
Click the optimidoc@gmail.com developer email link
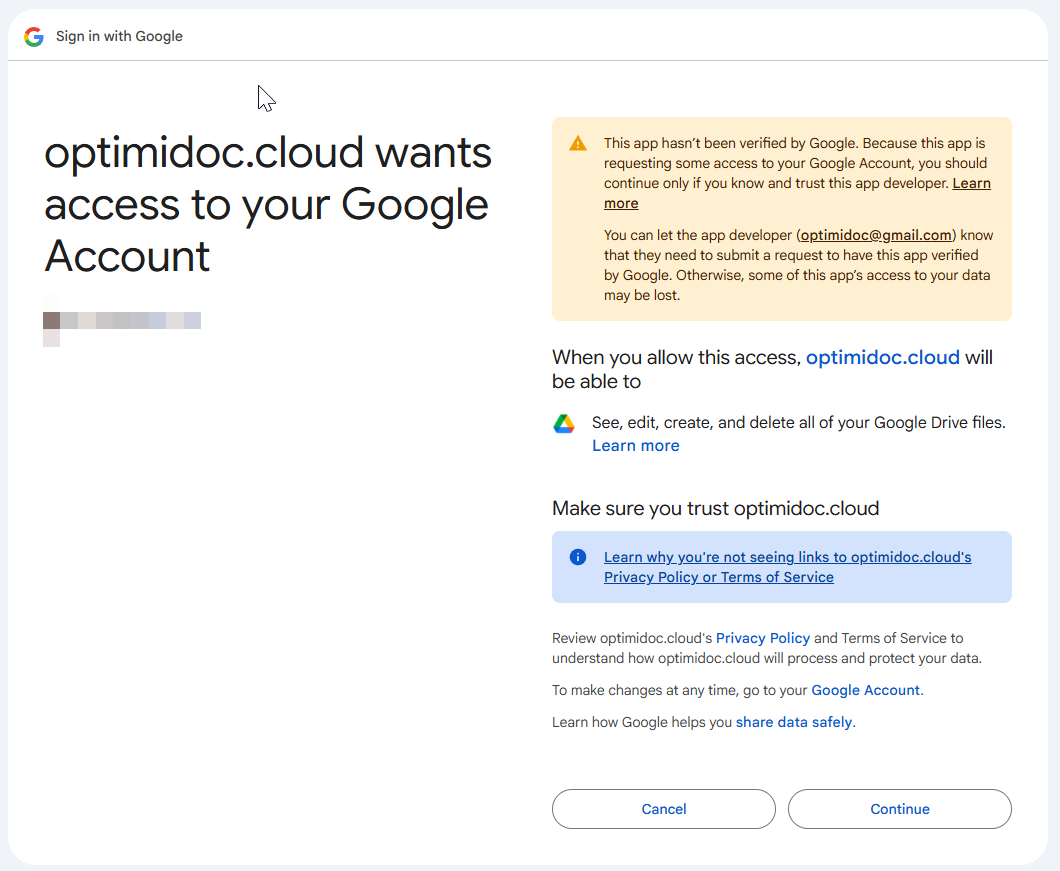(875, 235)
